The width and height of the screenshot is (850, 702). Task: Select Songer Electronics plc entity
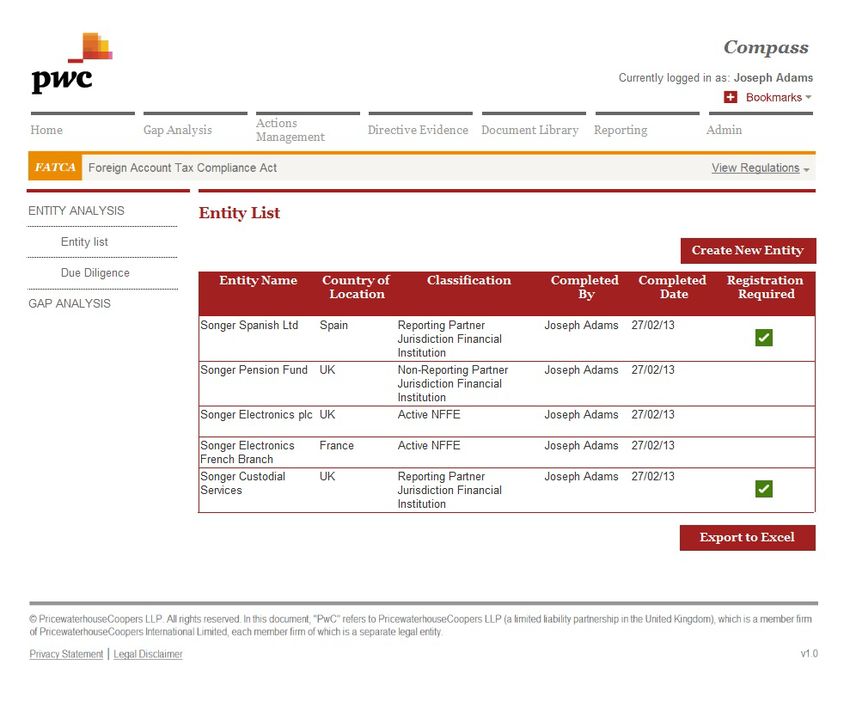256,415
